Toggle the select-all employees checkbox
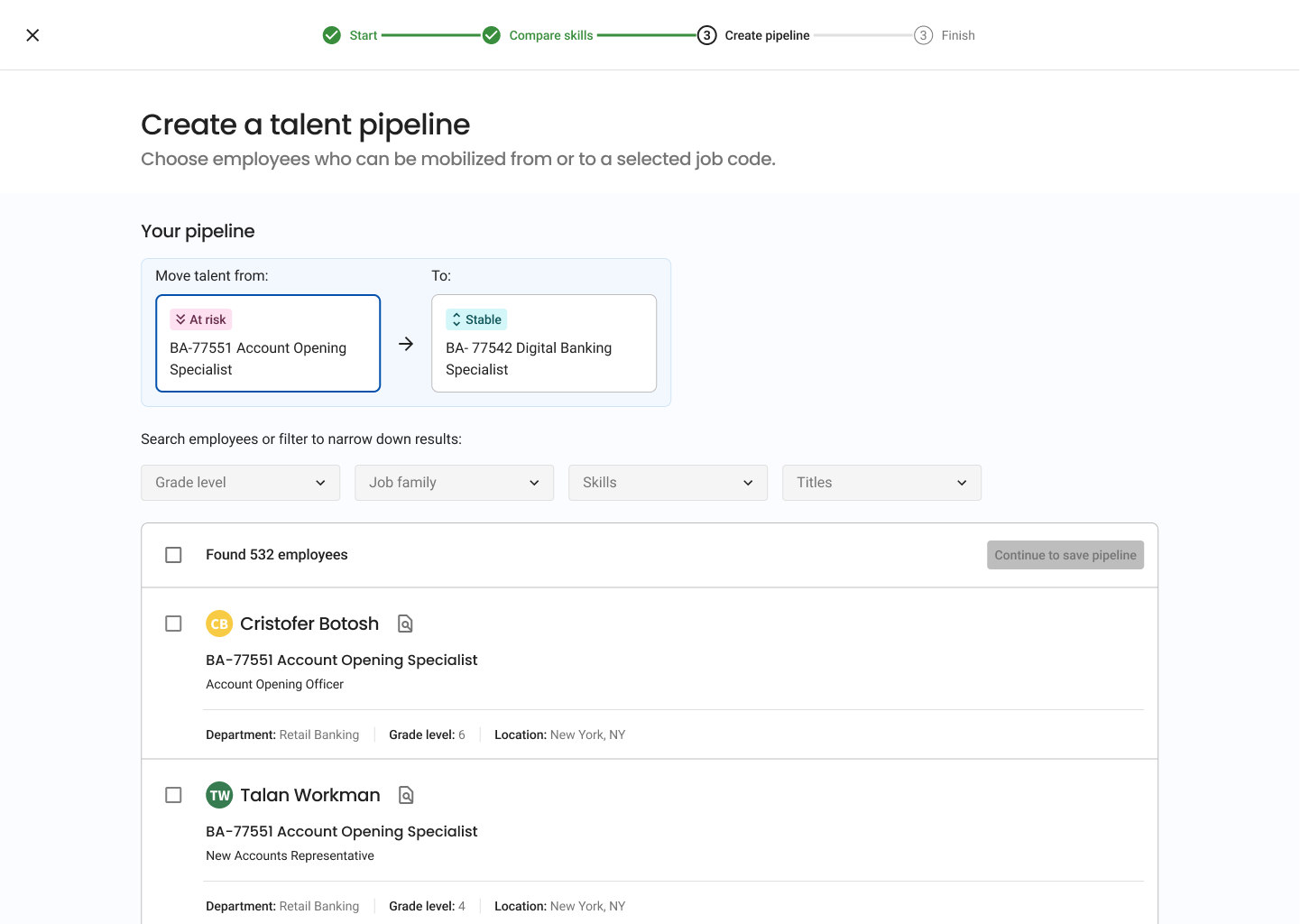1300x924 pixels. 174,555
